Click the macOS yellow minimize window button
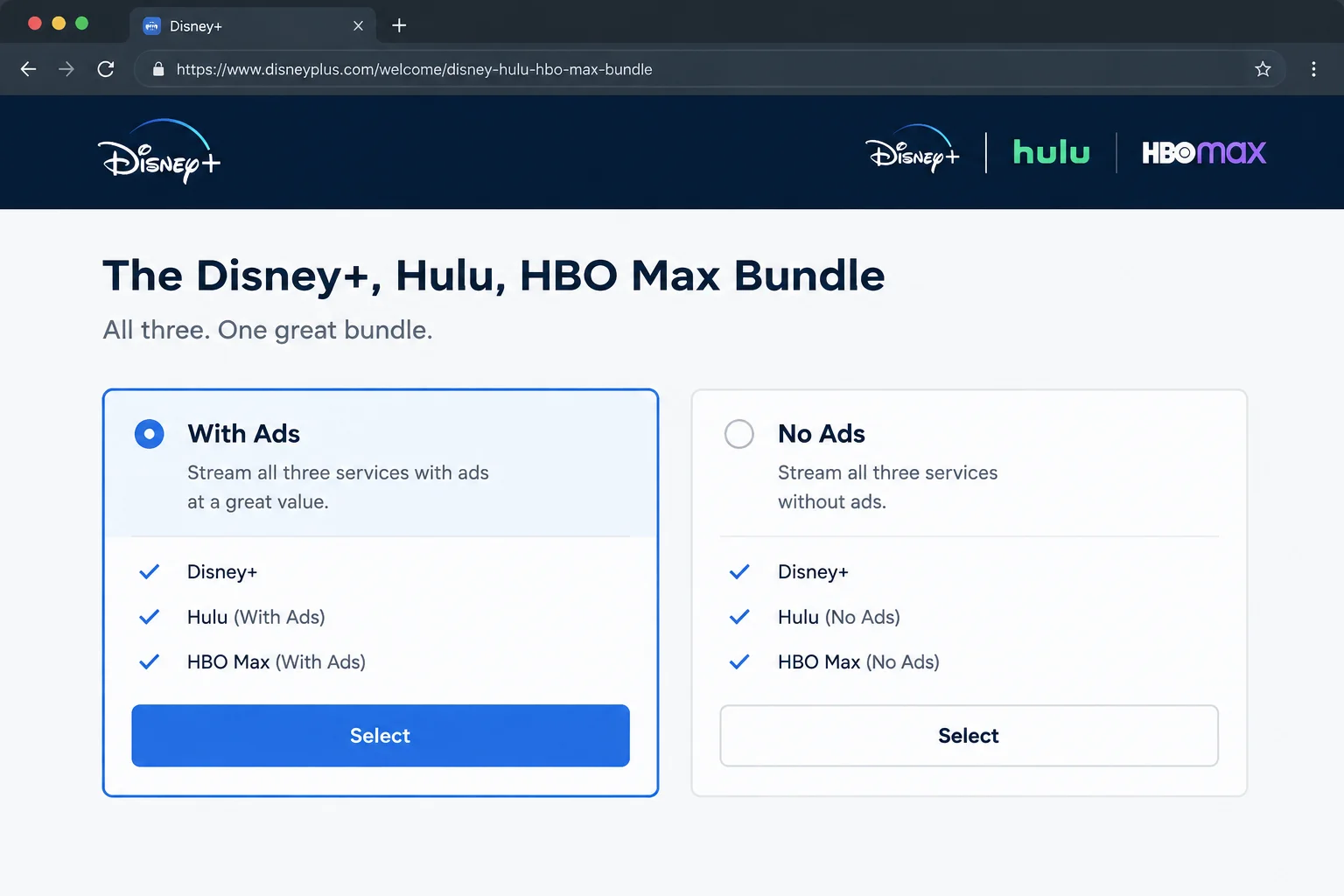 point(59,24)
